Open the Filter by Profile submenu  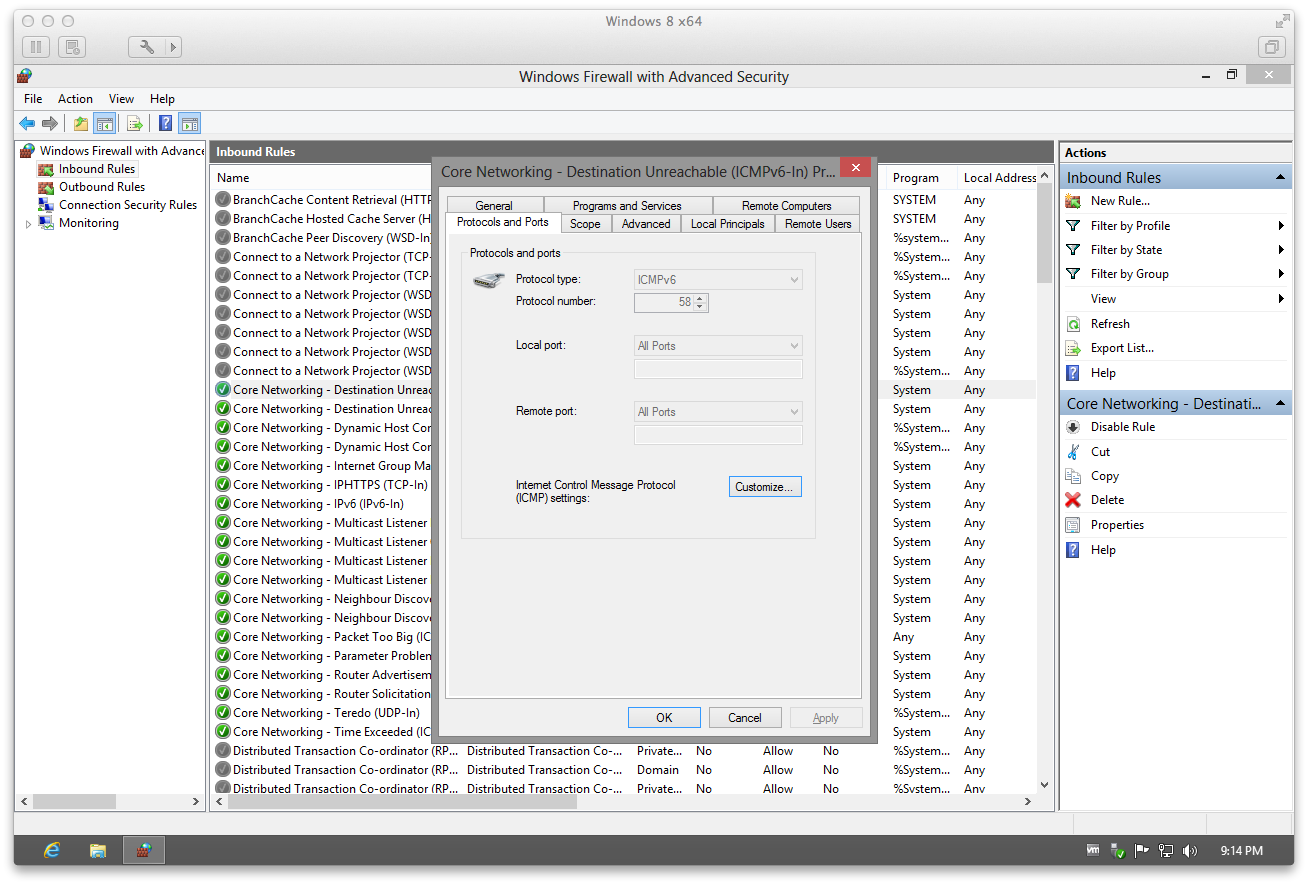1281,226
